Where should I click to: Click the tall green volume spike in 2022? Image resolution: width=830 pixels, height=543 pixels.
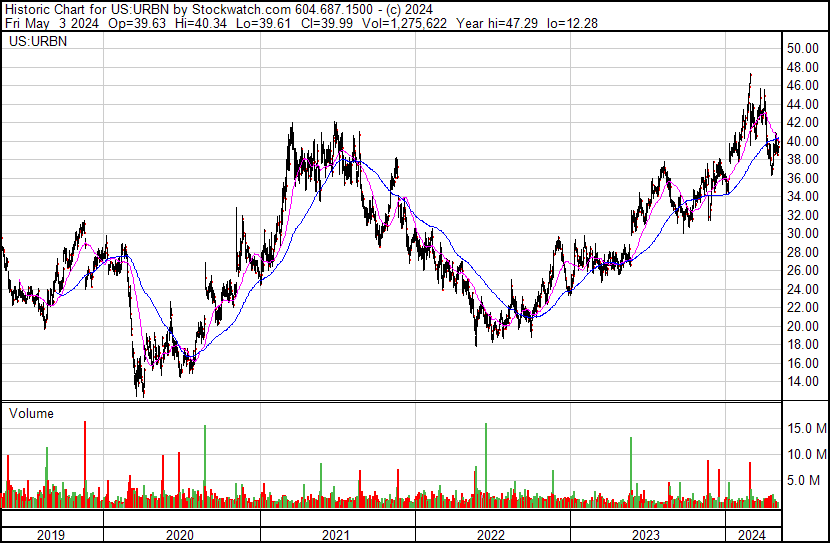(486, 466)
